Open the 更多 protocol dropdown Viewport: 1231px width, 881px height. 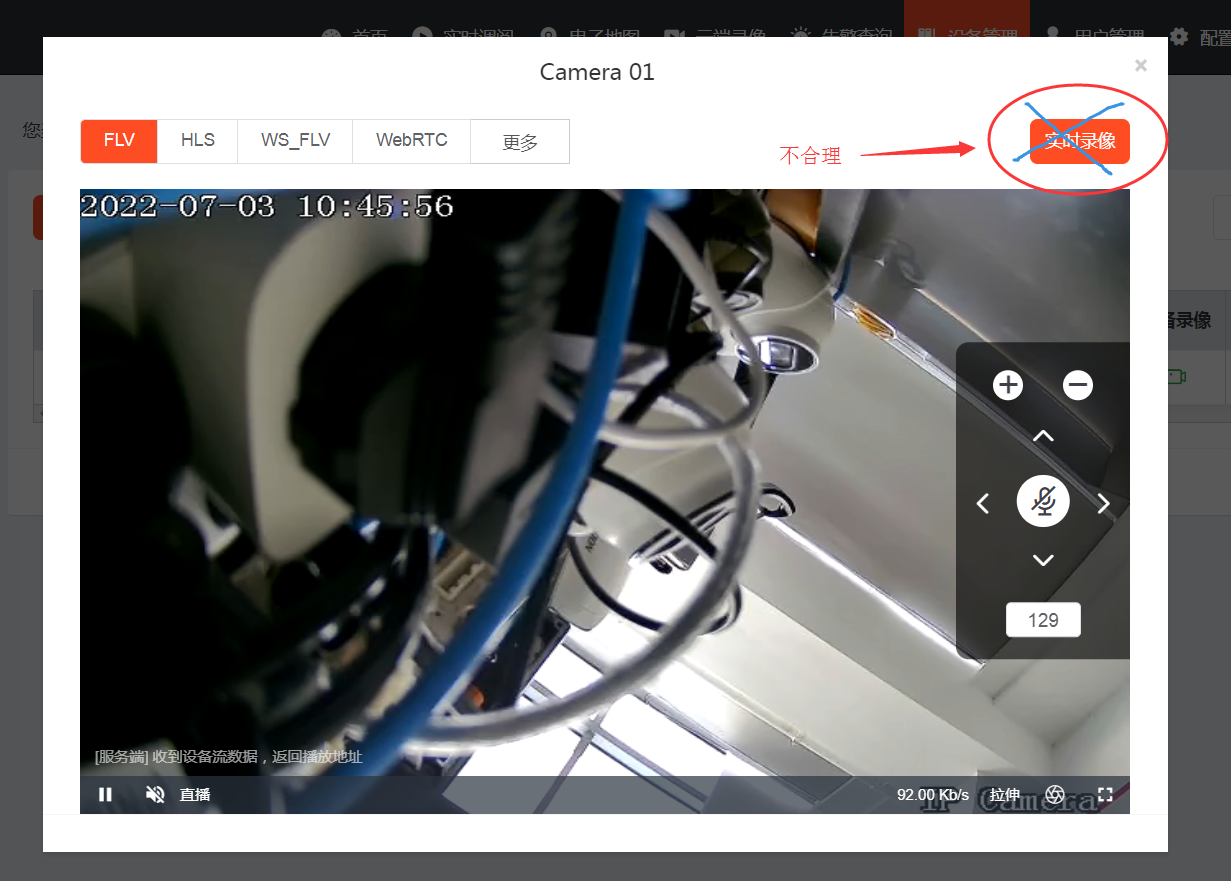[x=519, y=141]
